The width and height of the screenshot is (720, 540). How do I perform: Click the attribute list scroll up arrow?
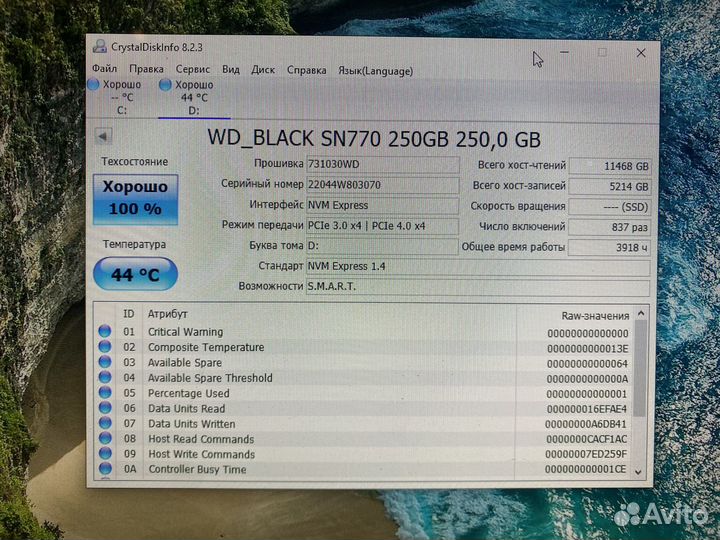point(641,314)
